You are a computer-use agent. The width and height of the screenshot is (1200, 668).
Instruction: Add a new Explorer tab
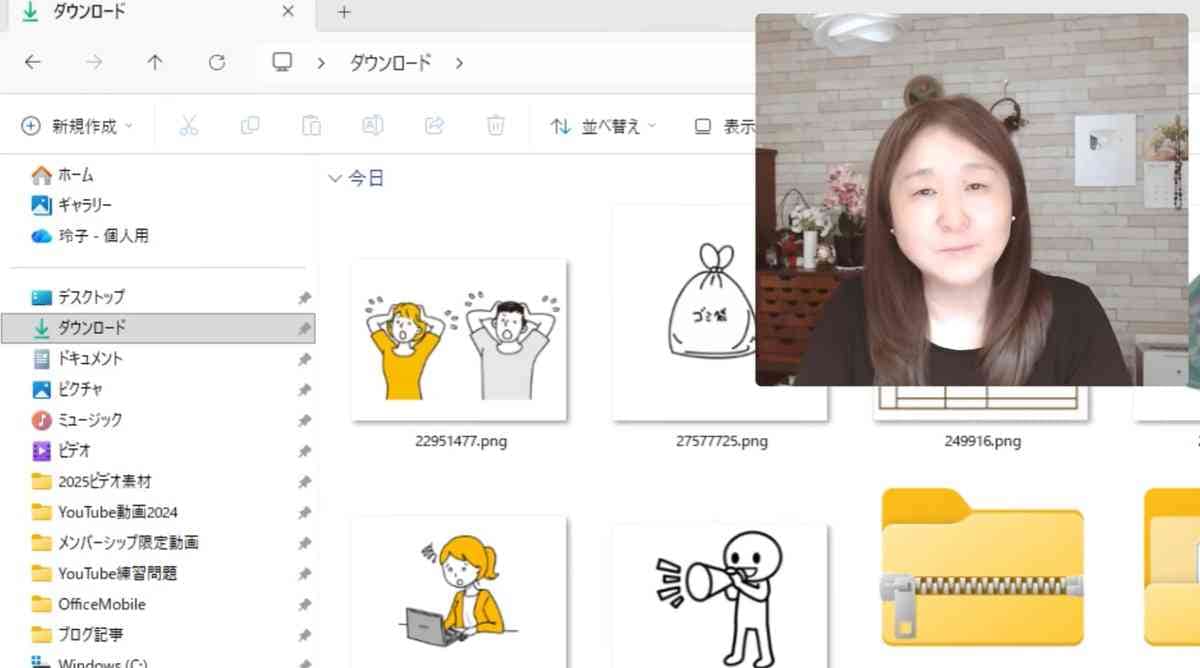pyautogui.click(x=344, y=12)
